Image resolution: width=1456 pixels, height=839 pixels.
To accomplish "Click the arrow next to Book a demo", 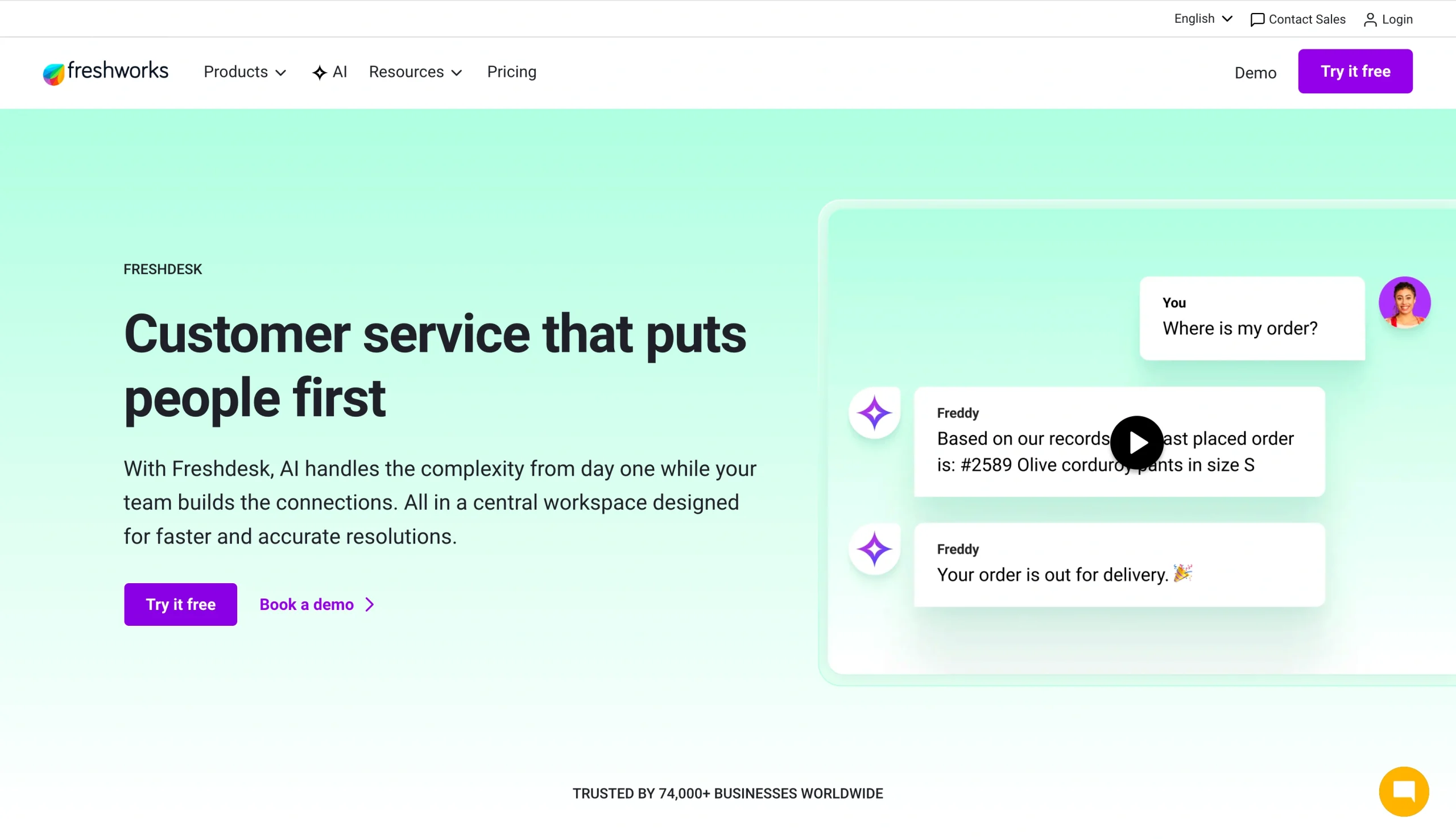I will click(x=370, y=604).
